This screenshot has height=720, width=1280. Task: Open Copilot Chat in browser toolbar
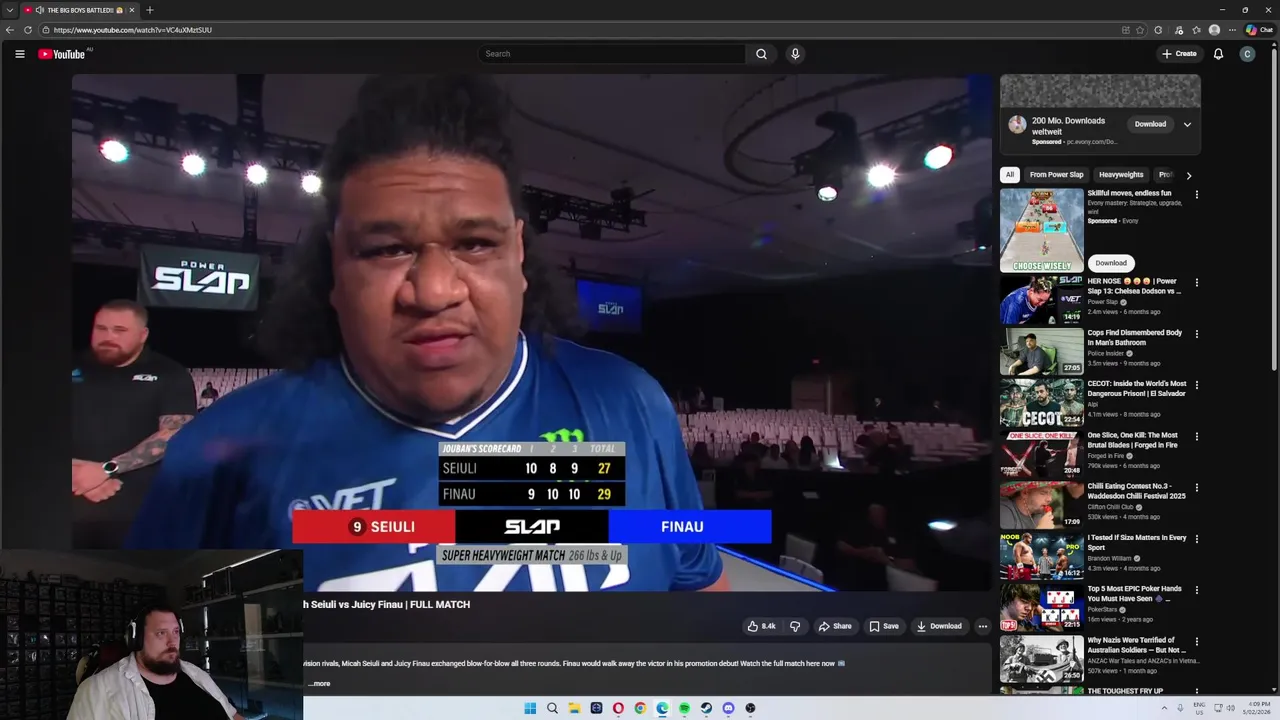click(1259, 30)
